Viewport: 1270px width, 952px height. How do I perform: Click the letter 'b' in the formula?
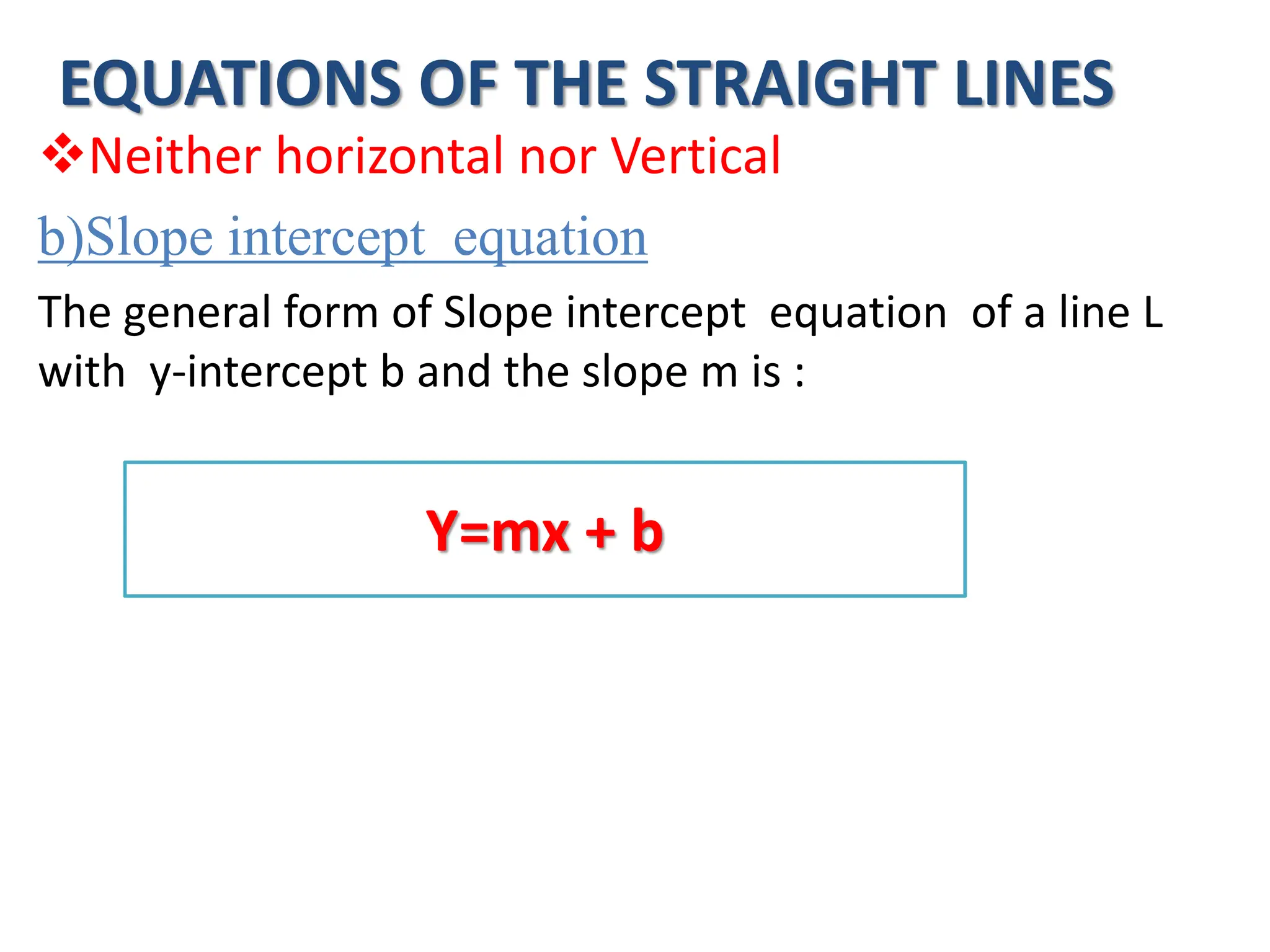(x=647, y=531)
